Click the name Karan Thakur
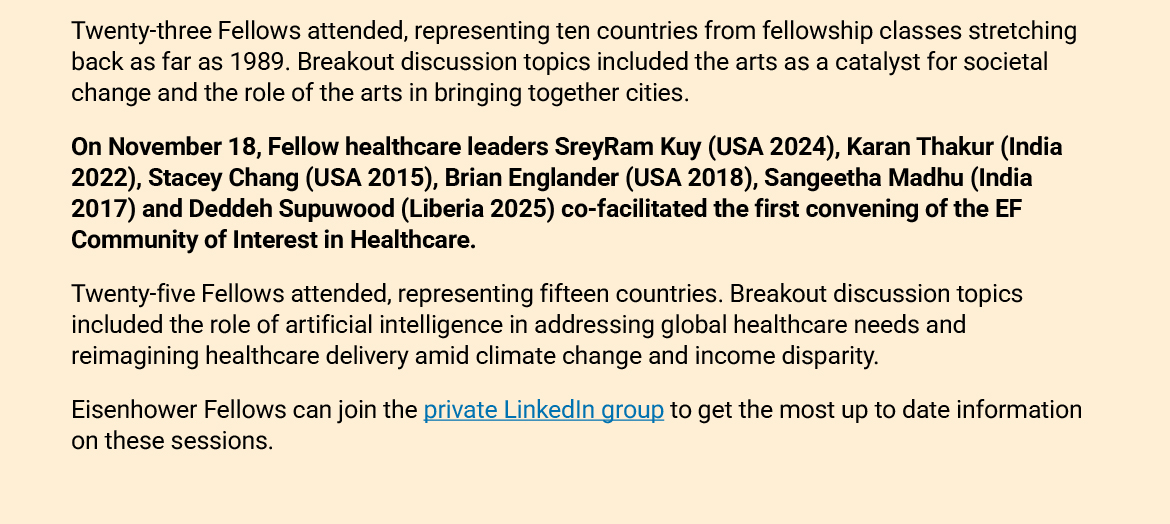1170x524 pixels. point(920,147)
